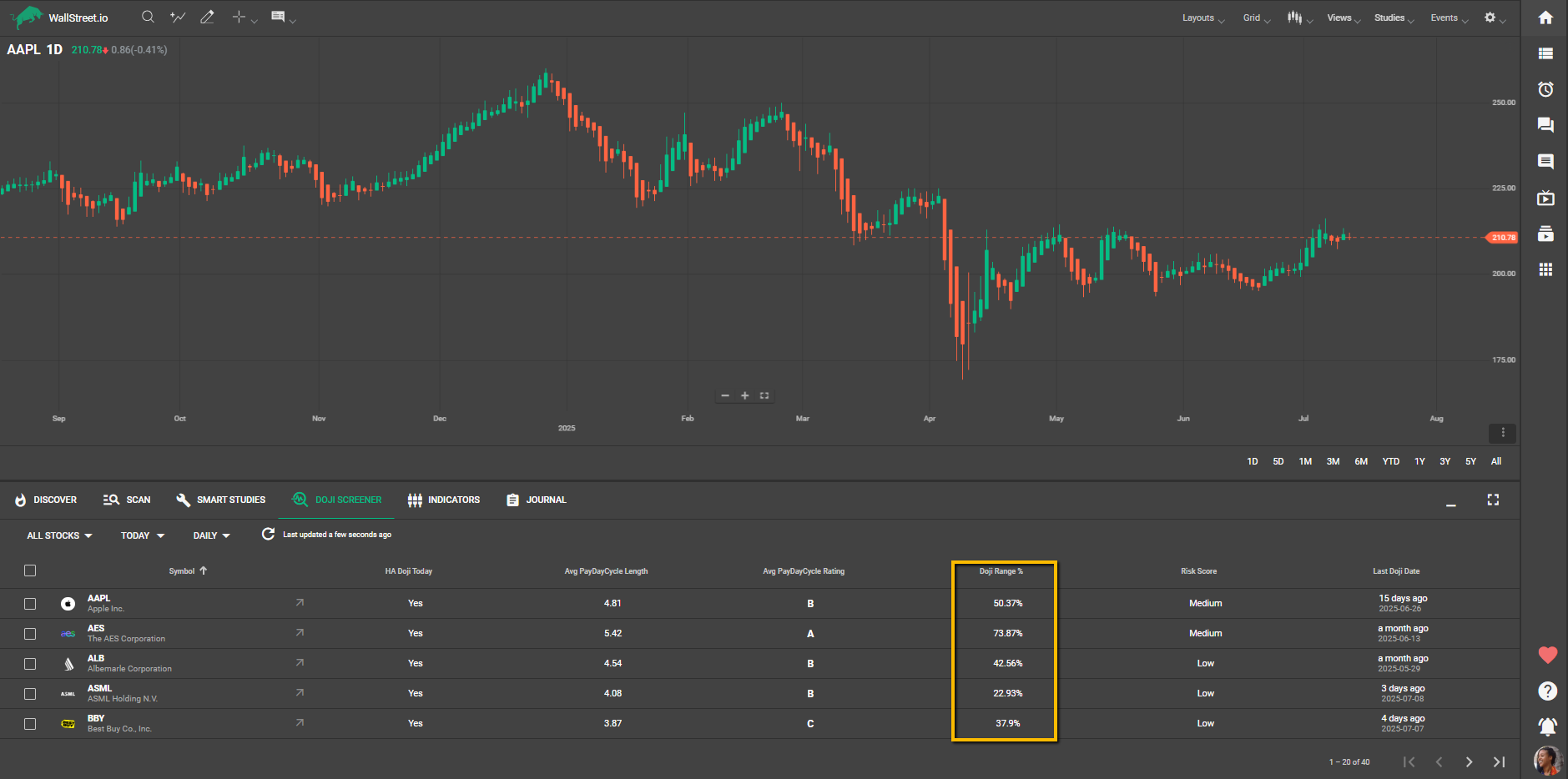Viewport: 1568px width, 779px height.
Task: Switch to the Journal tab
Action: (537, 500)
